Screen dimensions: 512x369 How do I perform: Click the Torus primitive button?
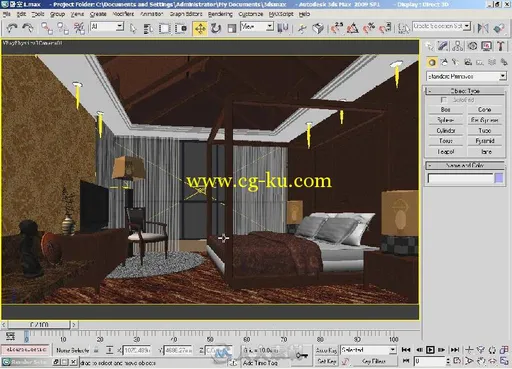pyautogui.click(x=446, y=141)
